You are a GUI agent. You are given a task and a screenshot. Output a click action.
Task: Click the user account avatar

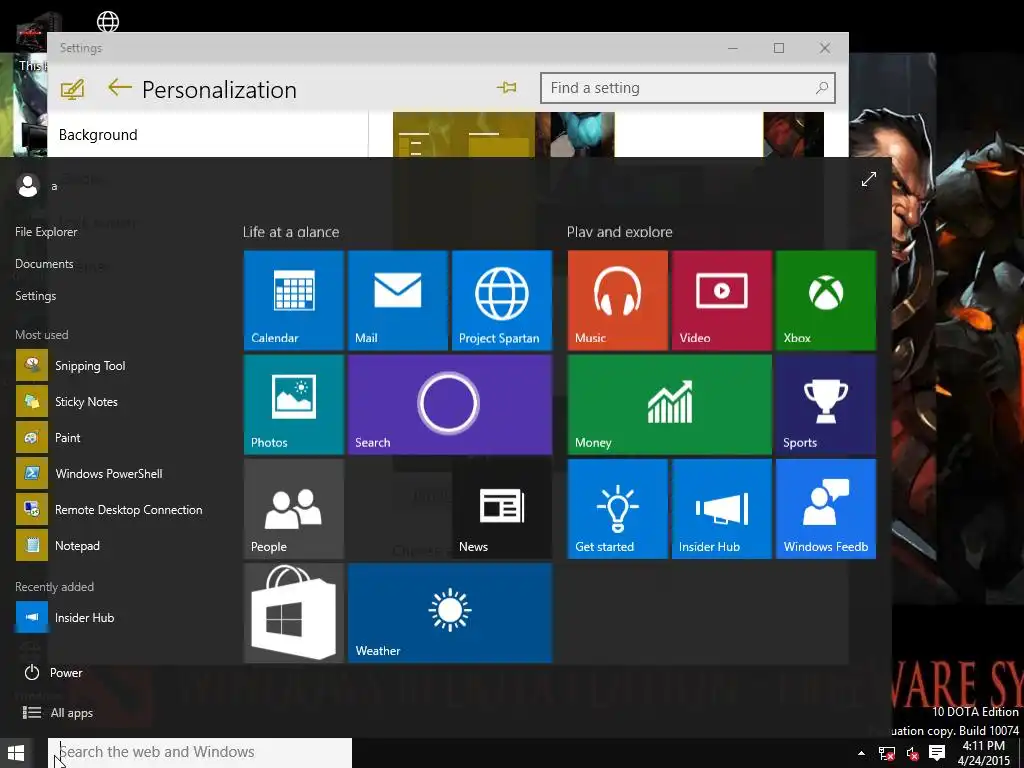pyautogui.click(x=28, y=185)
